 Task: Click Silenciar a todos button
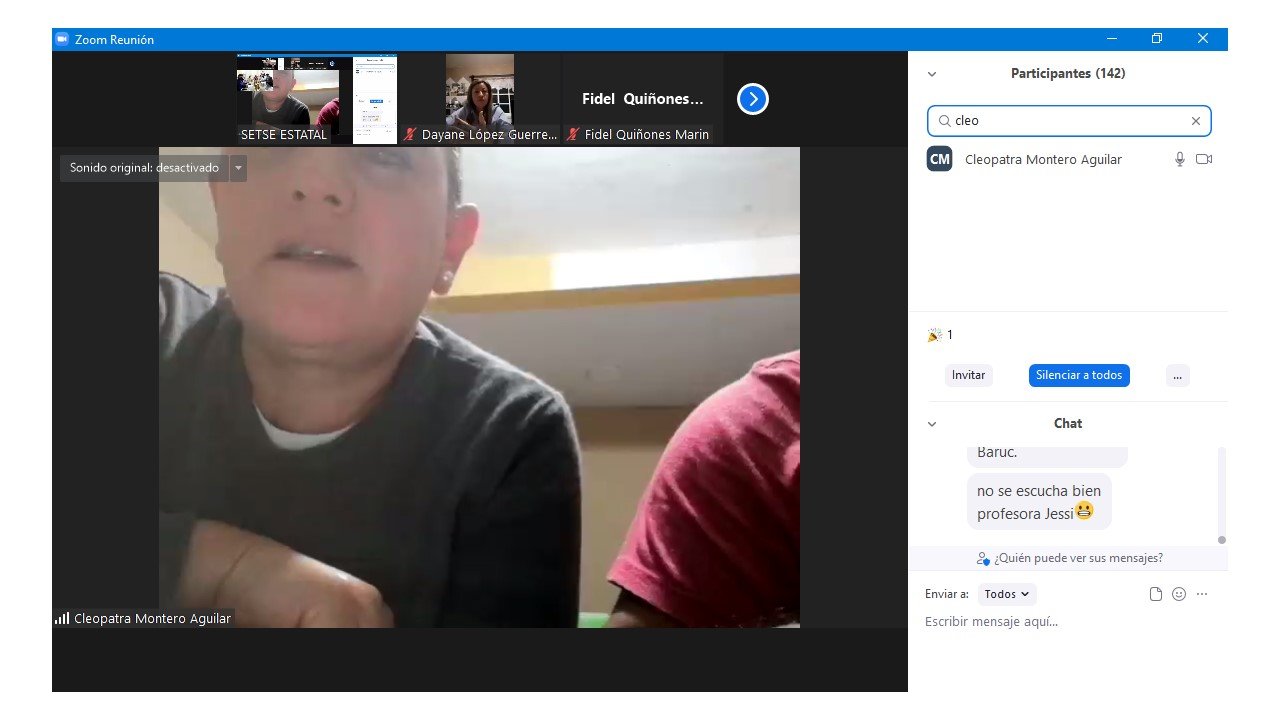tap(1079, 375)
